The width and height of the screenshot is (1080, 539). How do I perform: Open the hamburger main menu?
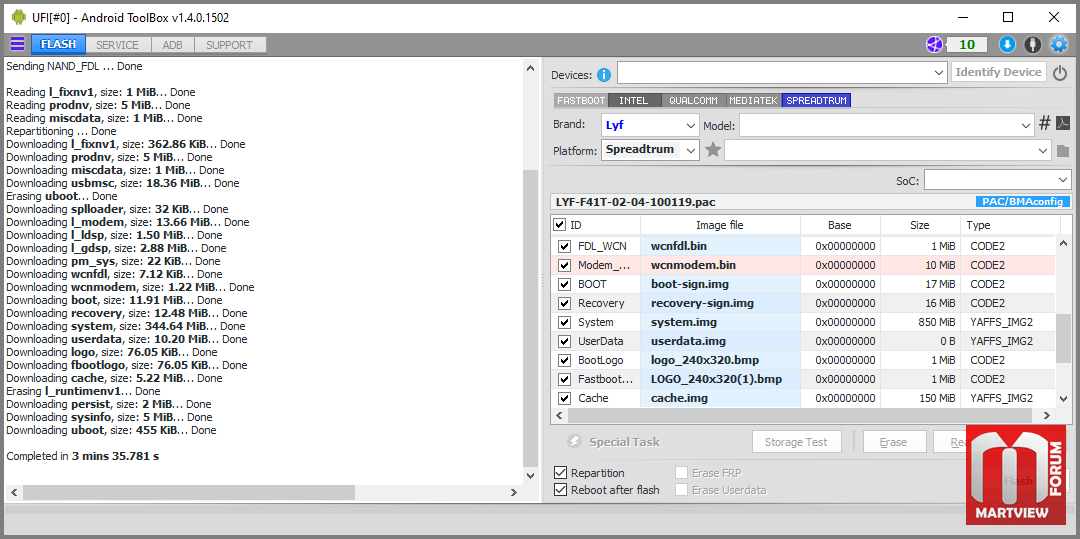coord(17,45)
